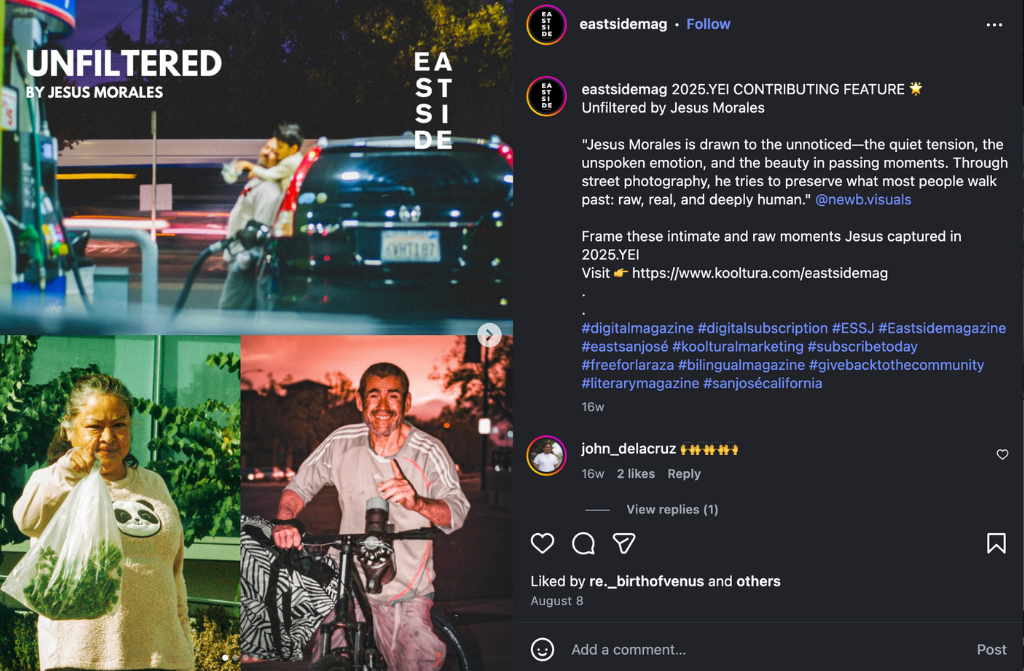Follow the eastsidemag account
The width and height of the screenshot is (1024, 671).
point(708,24)
